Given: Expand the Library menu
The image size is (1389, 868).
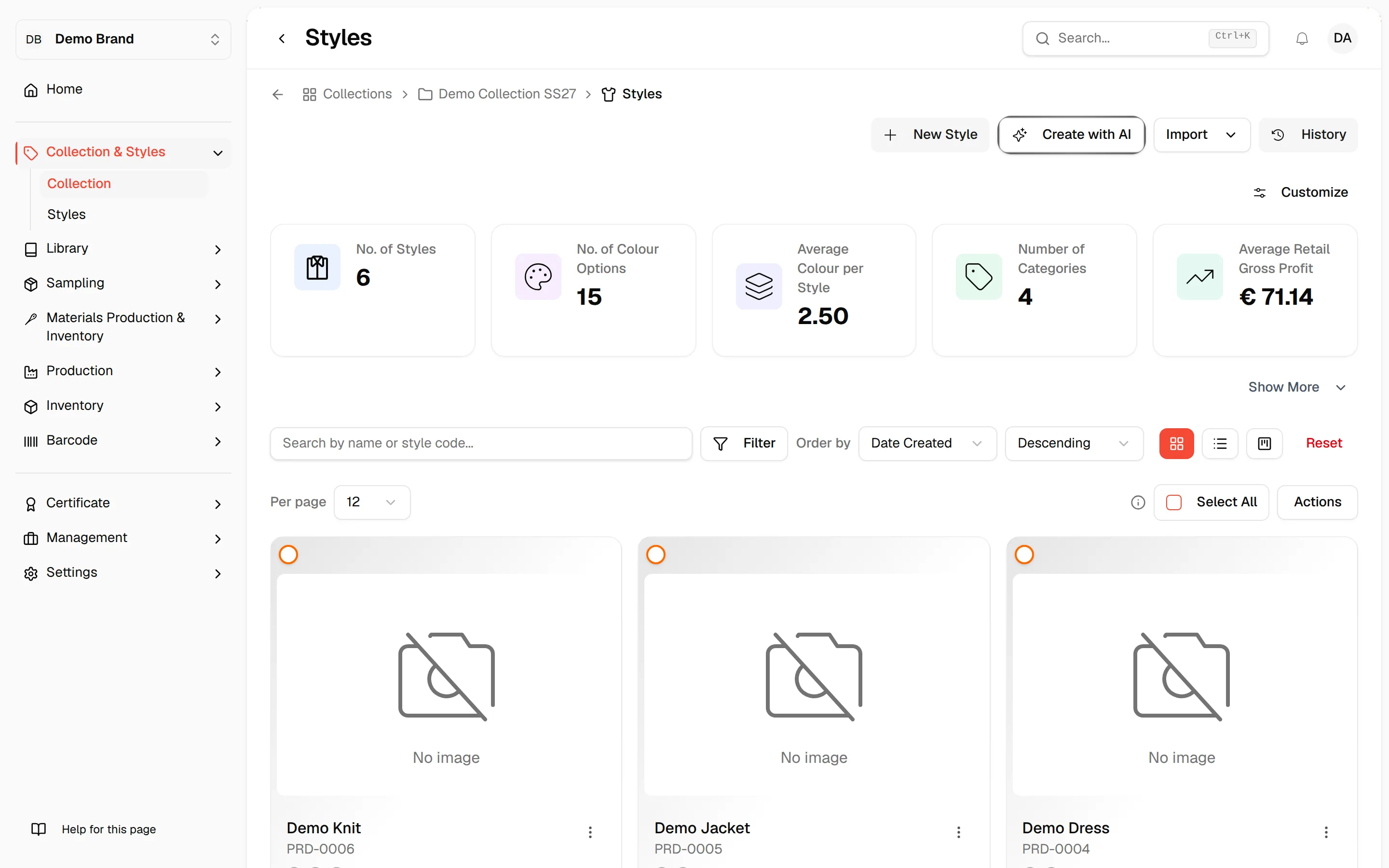Looking at the screenshot, I should pos(218,250).
